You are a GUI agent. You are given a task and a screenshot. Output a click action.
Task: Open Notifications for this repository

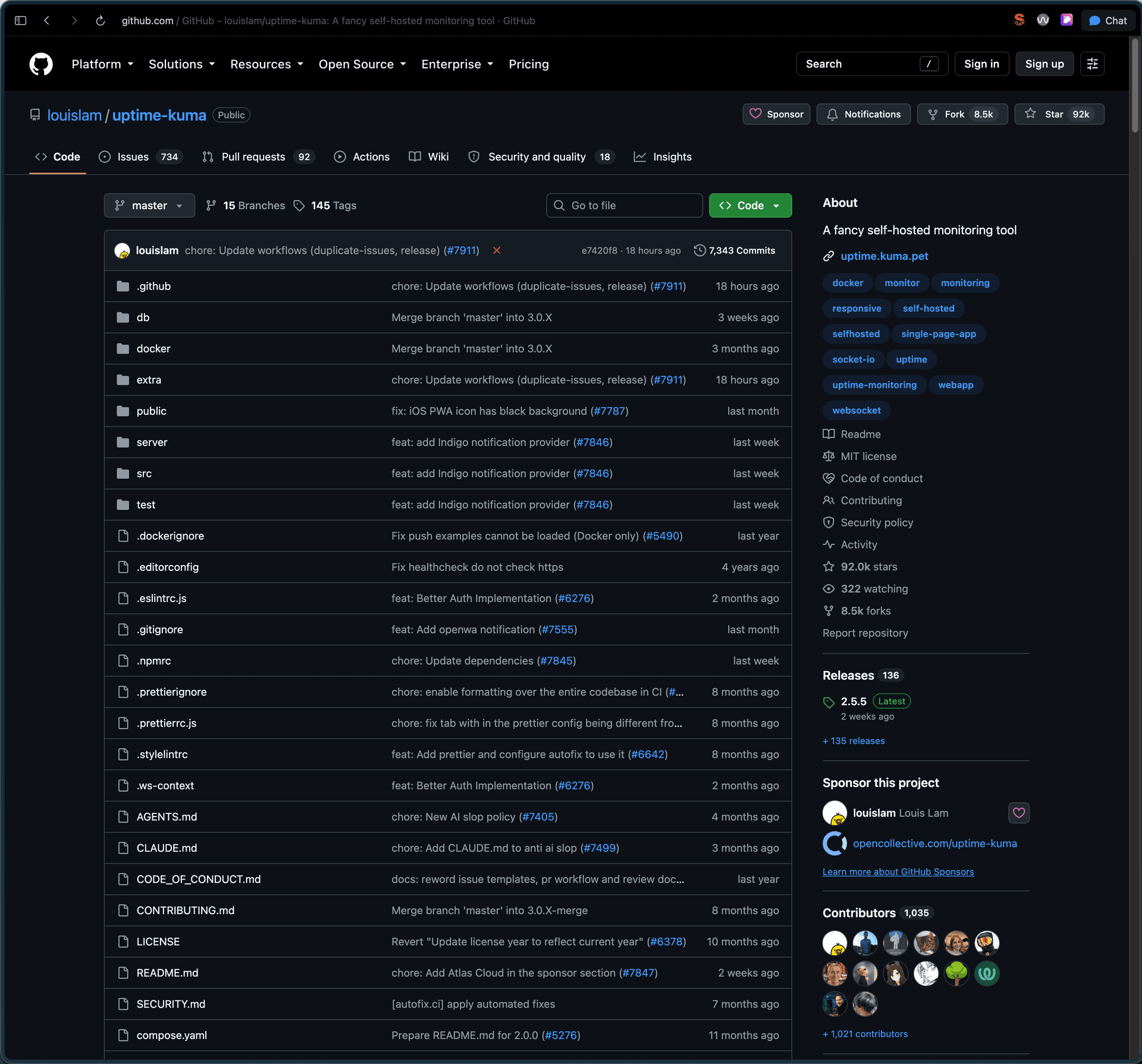[864, 114]
